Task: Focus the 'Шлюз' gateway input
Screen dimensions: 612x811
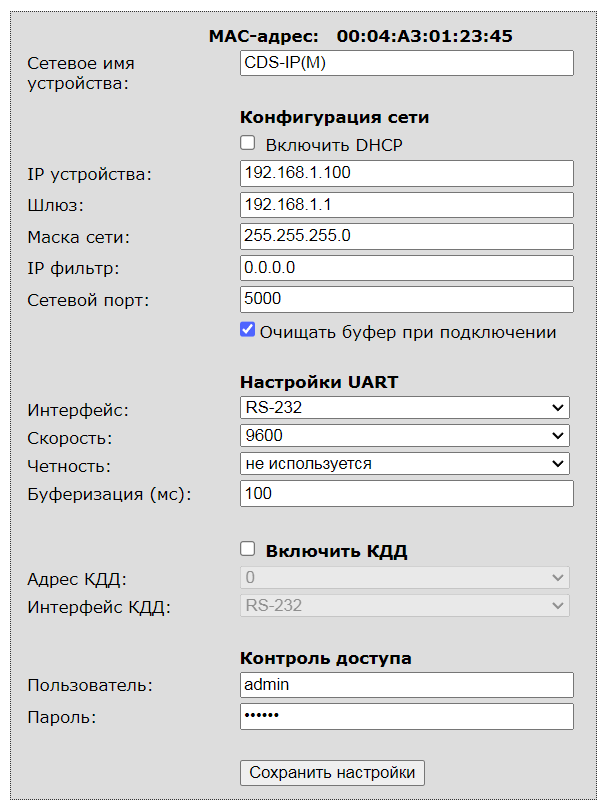Action: 406,205
